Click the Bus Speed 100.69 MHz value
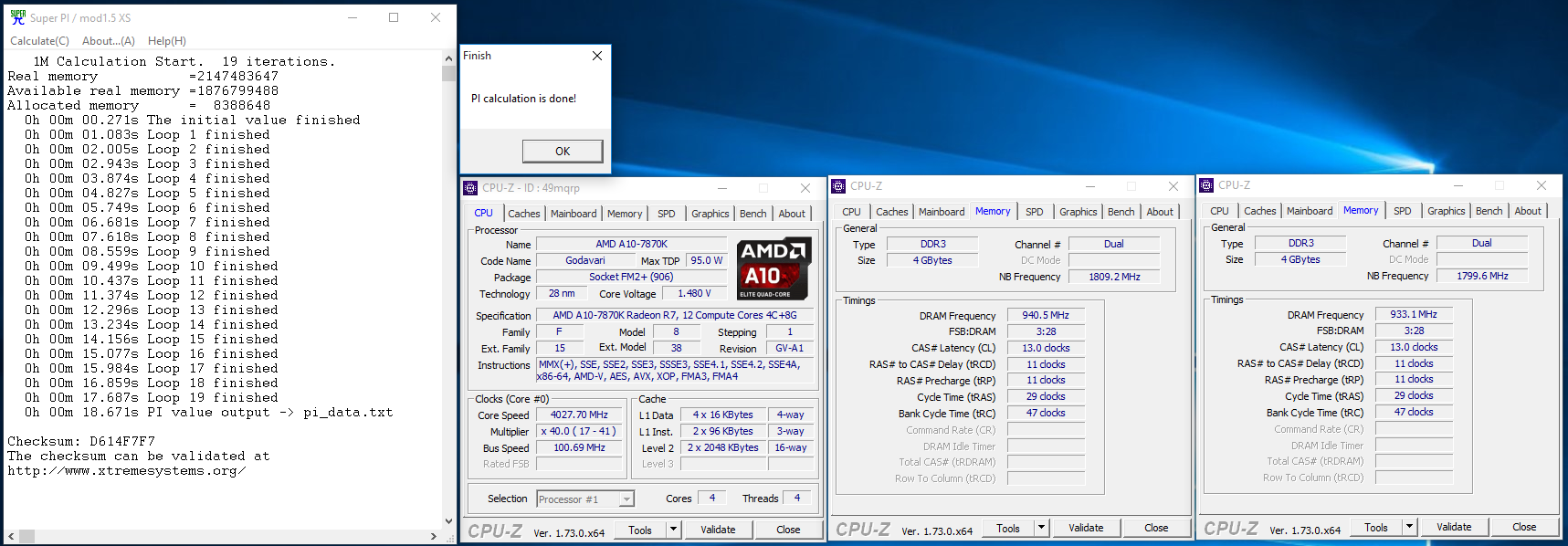The height and width of the screenshot is (546, 1568). pos(579,447)
